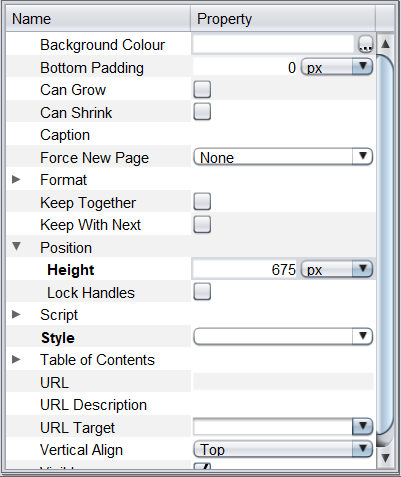
Task: Tick the Lock Handles checkbox
Action: pyautogui.click(x=202, y=292)
